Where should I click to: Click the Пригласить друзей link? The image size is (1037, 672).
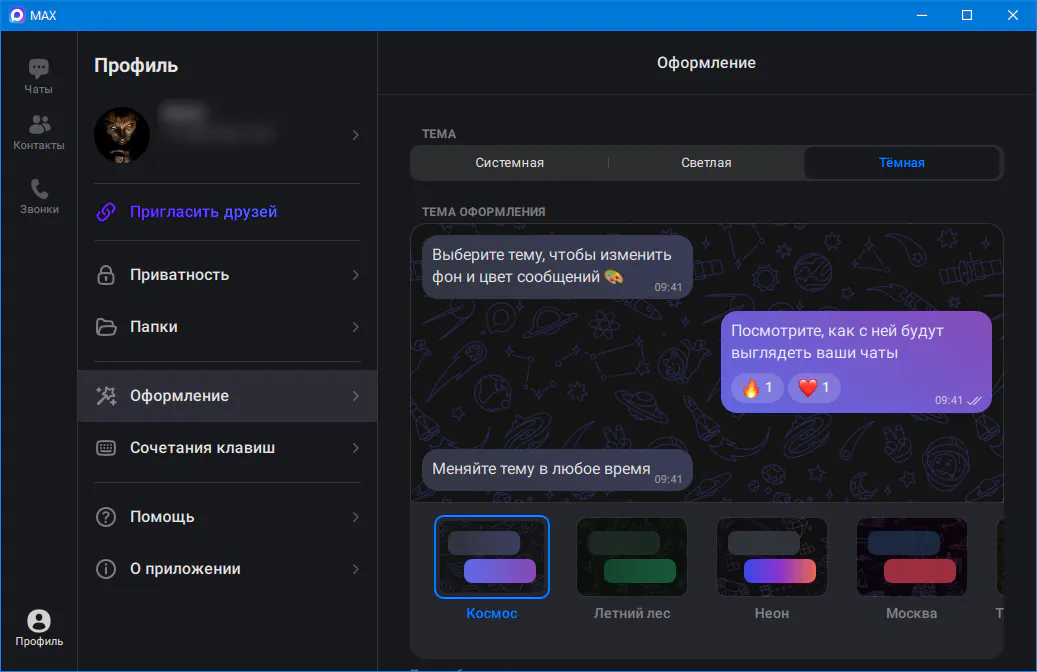(203, 212)
